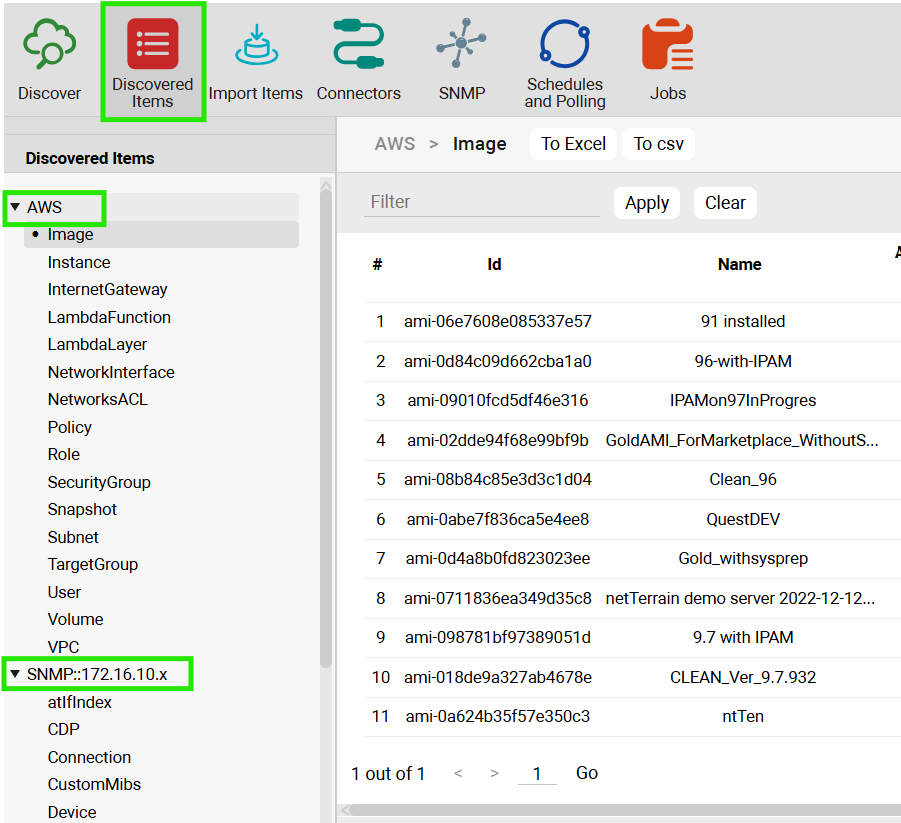Open SecurityGroup under AWS

click(x=99, y=482)
